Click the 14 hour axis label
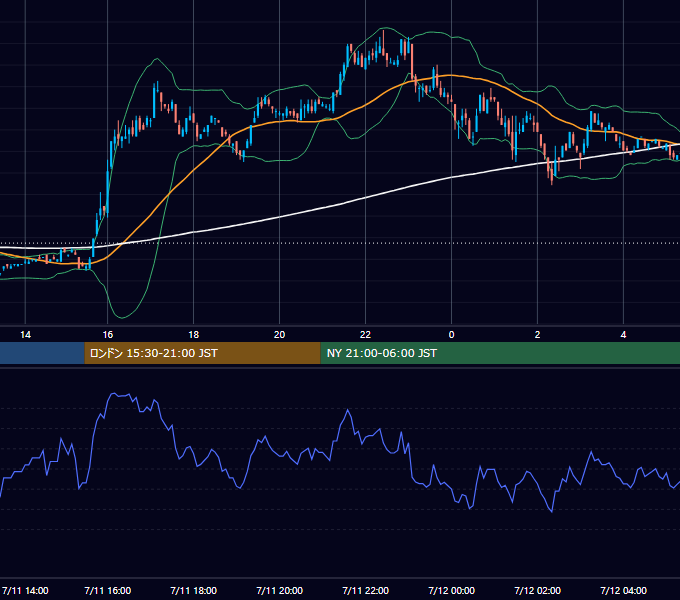Screen dimensions: 680x600 pos(26,335)
